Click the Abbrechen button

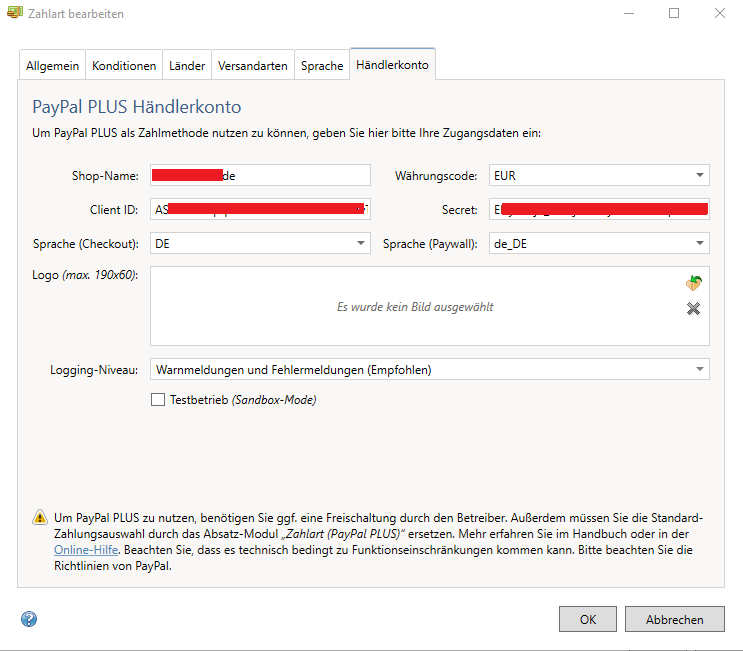coord(675,619)
